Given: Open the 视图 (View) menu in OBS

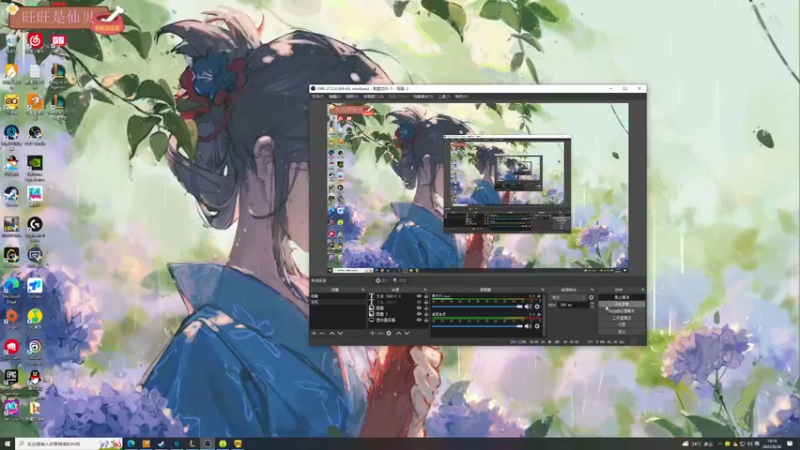Looking at the screenshot, I should (352, 96).
